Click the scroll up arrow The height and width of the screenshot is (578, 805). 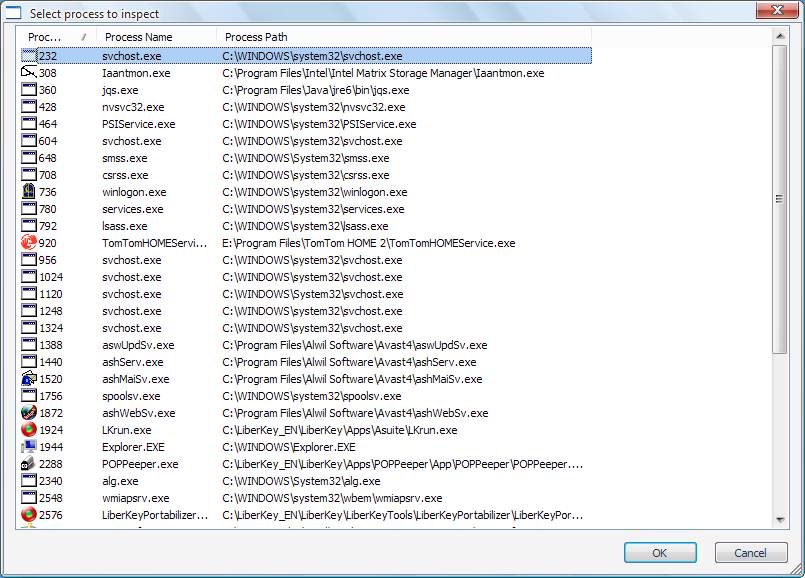pyautogui.click(x=780, y=35)
